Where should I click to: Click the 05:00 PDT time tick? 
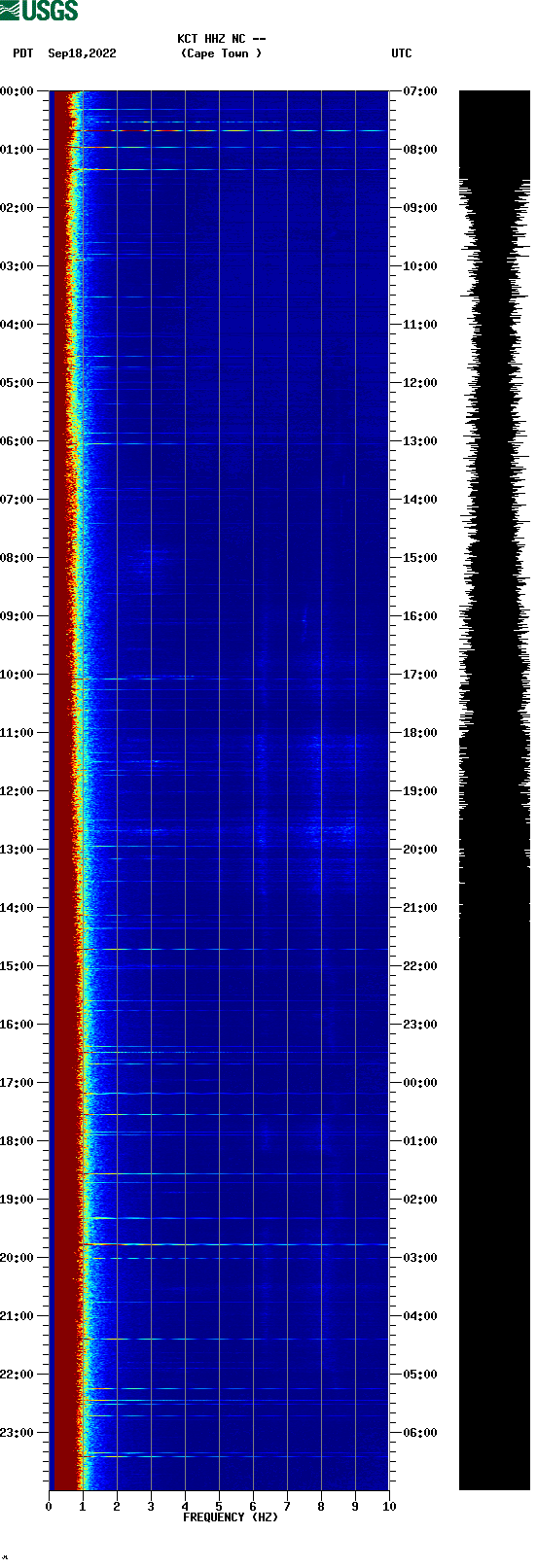coord(17,383)
